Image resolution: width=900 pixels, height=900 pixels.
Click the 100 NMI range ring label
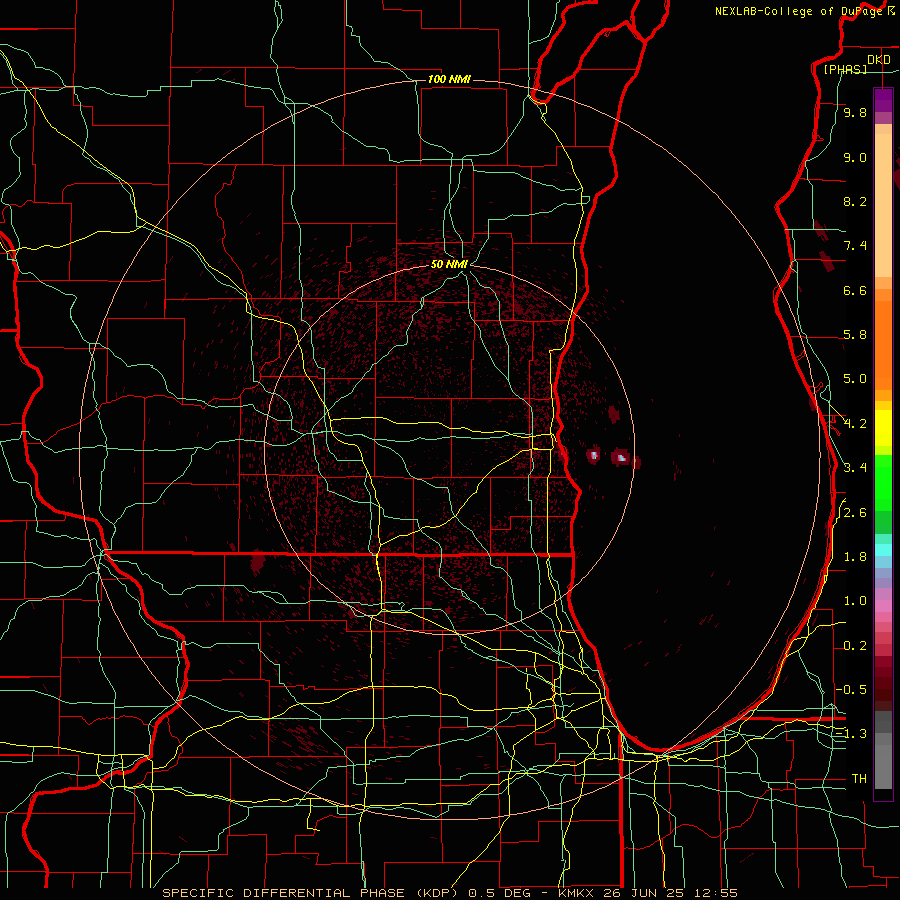click(449, 79)
